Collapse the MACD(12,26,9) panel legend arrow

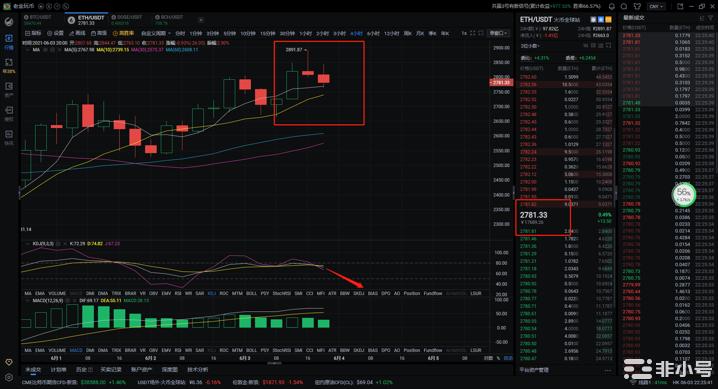point(26,301)
